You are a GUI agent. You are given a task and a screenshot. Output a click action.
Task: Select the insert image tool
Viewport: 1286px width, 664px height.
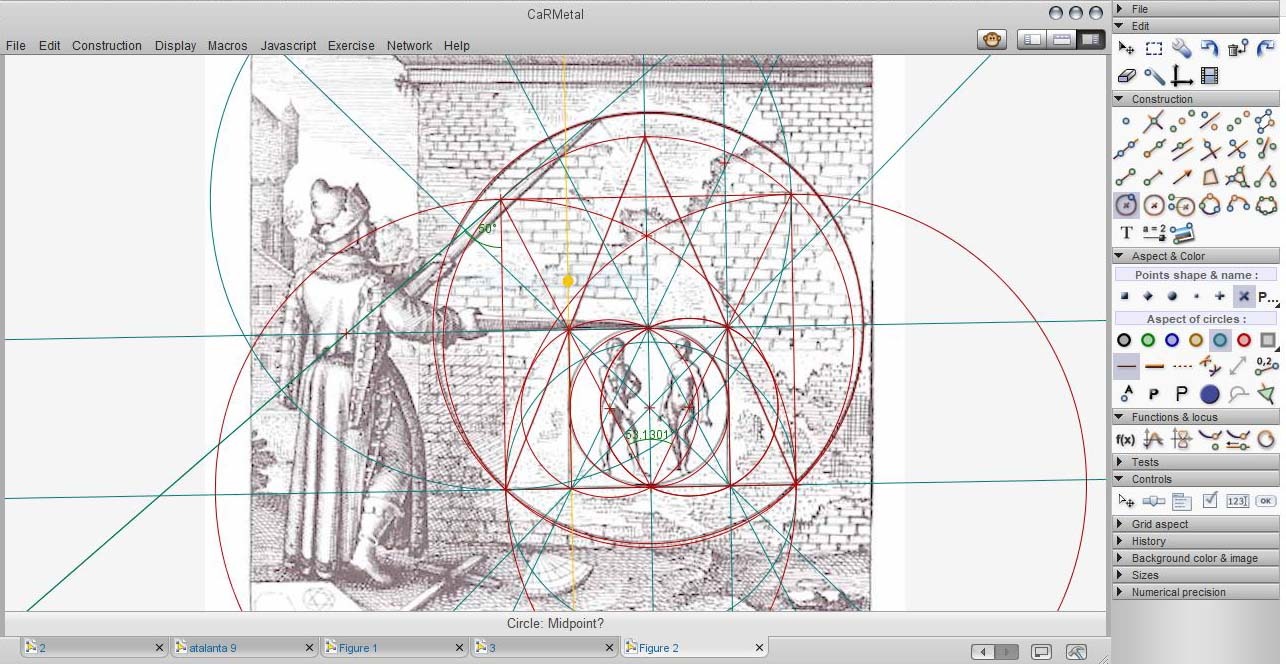pyautogui.click(x=1182, y=233)
